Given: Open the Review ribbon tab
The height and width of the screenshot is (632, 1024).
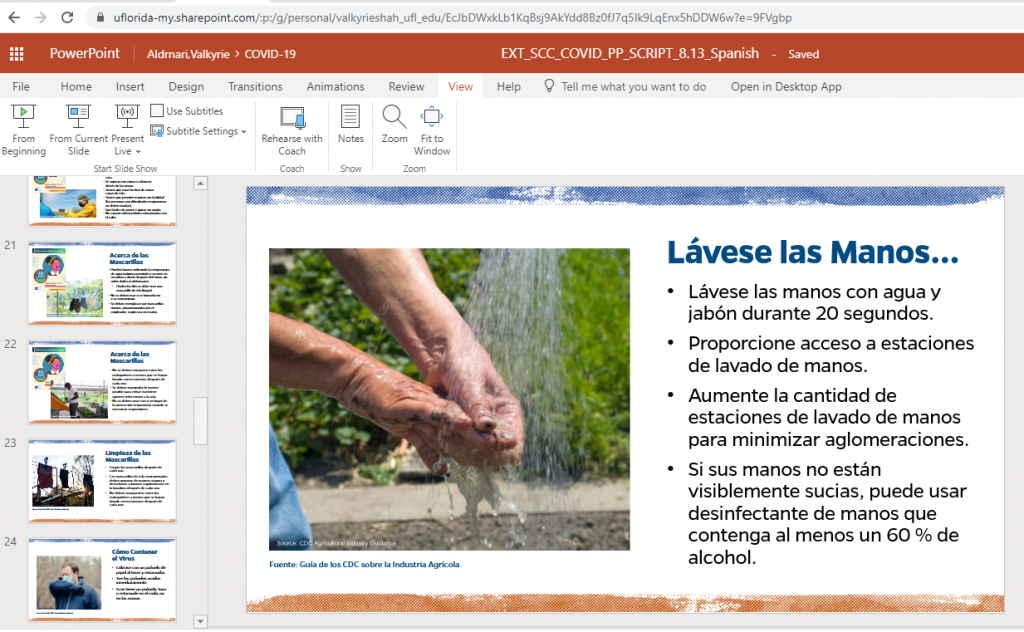Looking at the screenshot, I should pos(406,86).
